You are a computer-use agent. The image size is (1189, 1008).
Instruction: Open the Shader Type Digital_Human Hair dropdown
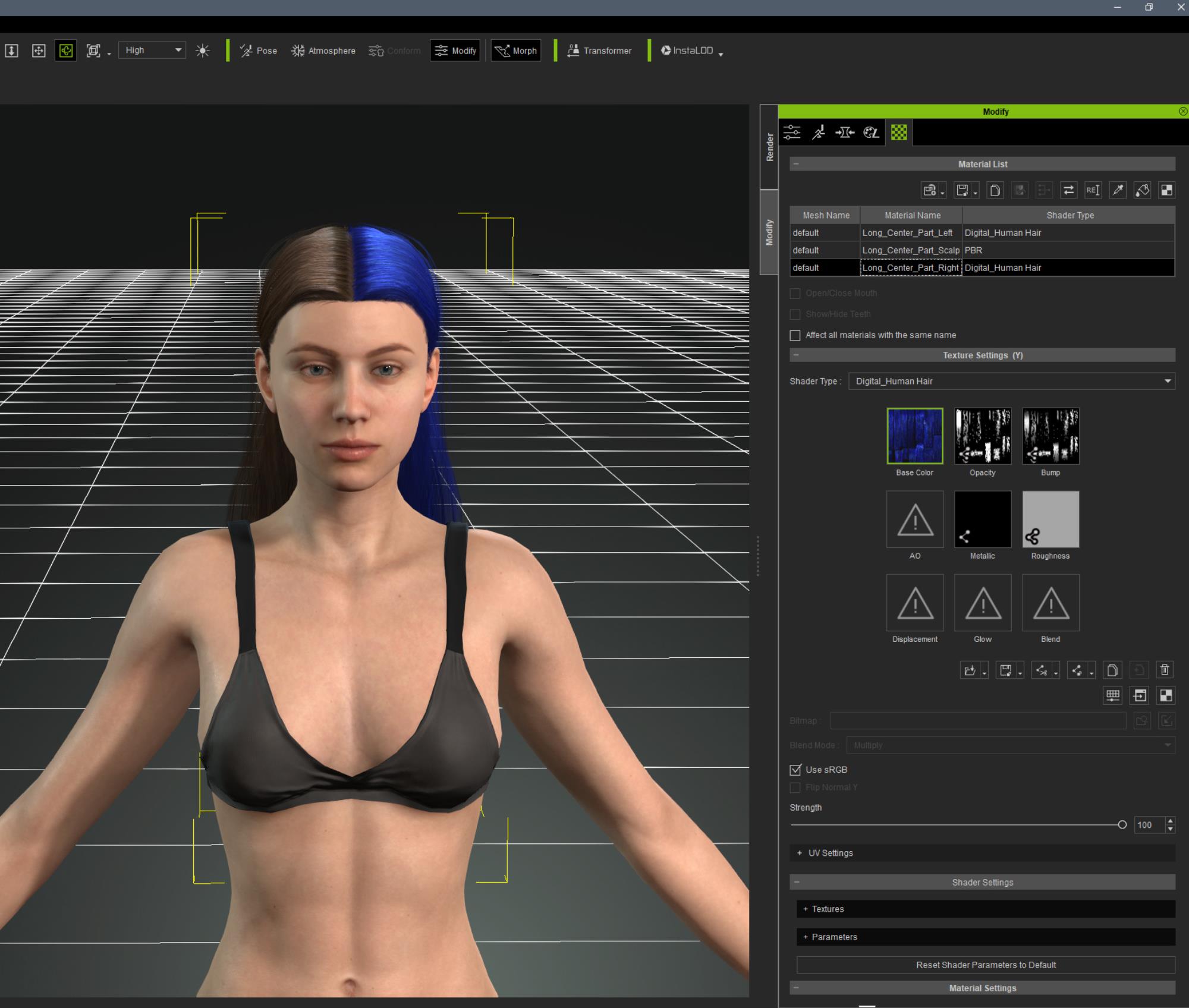pyautogui.click(x=1012, y=381)
